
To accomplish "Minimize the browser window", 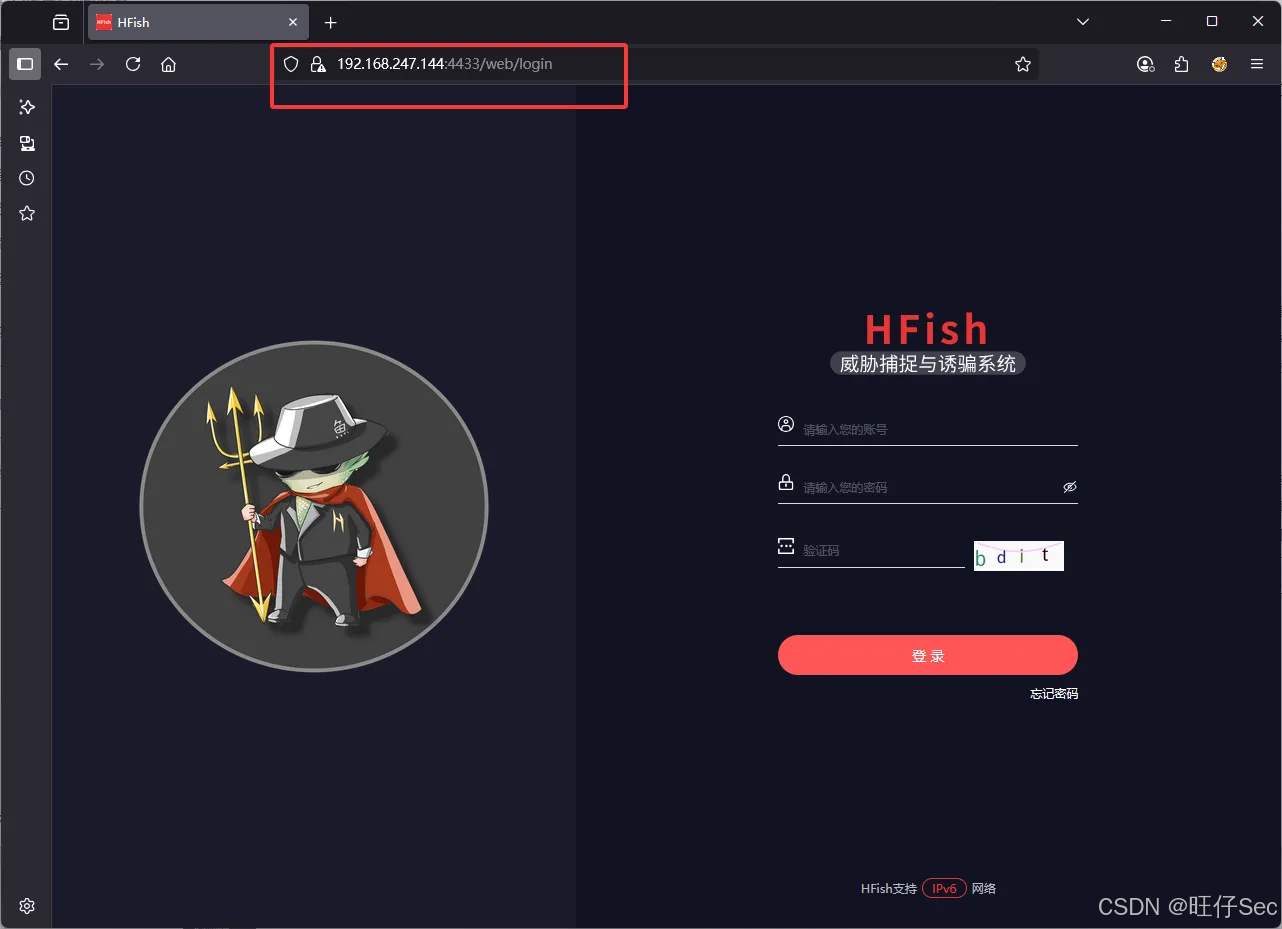I will 1166,21.
